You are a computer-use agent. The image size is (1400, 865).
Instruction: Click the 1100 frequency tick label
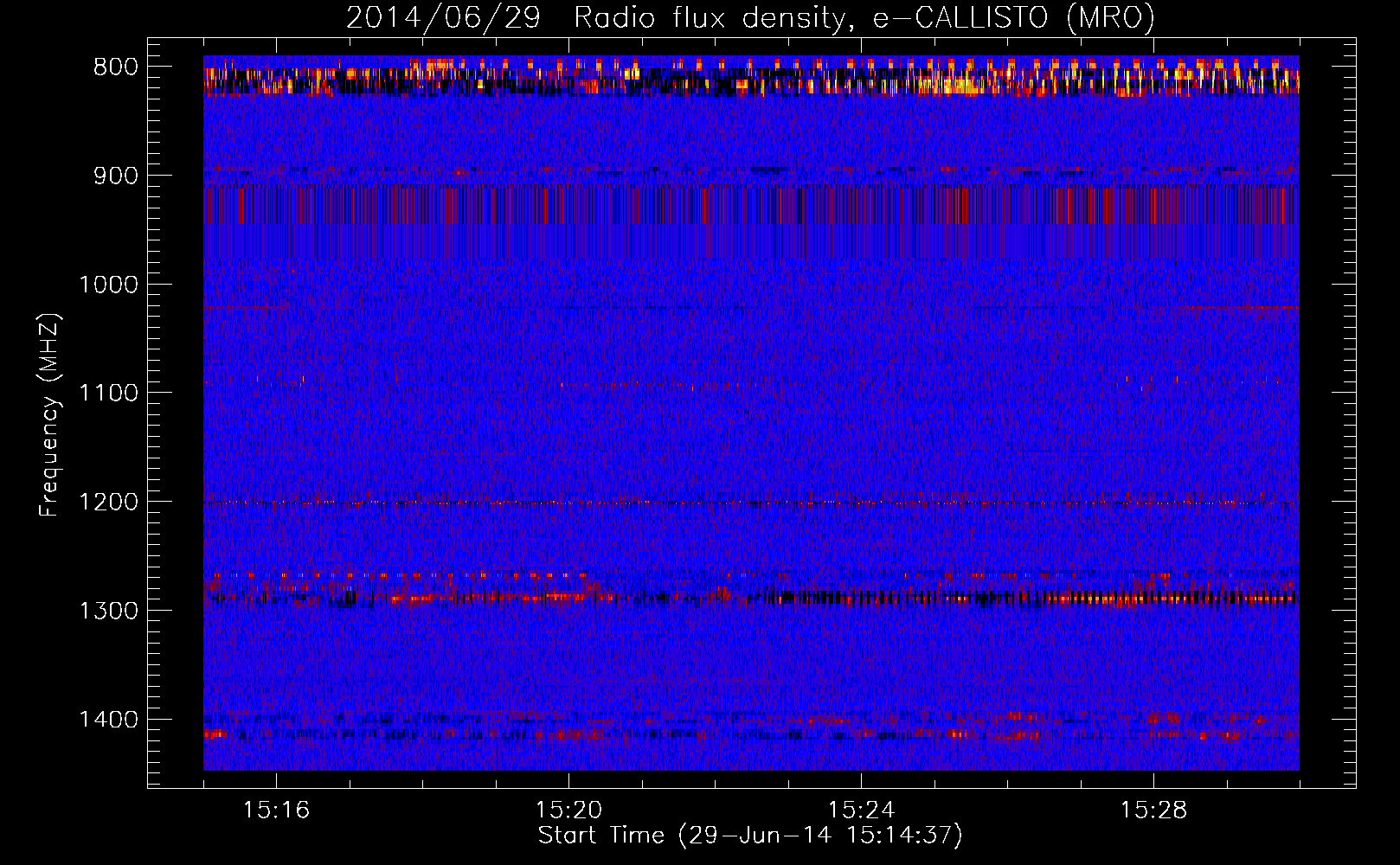(x=108, y=394)
